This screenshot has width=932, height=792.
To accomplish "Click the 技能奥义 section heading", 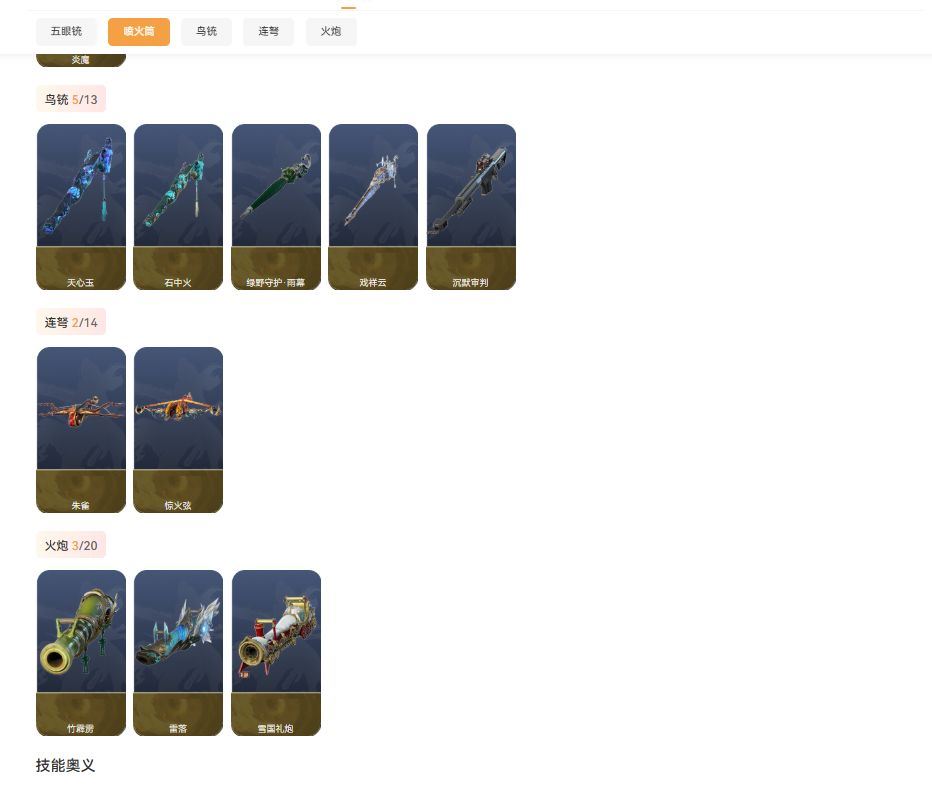I will (65, 765).
